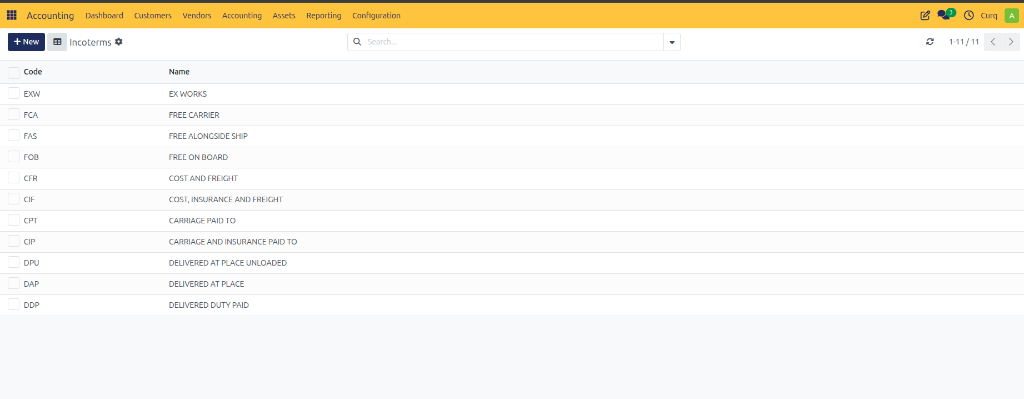Open the Vendors dropdown menu
The width and height of the screenshot is (1024, 399).
pyautogui.click(x=197, y=15)
